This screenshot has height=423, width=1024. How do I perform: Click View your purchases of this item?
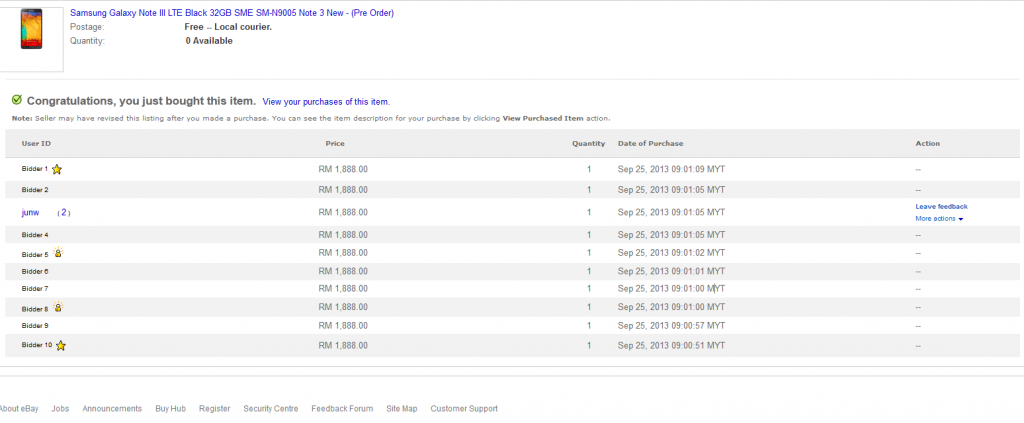click(x=326, y=102)
